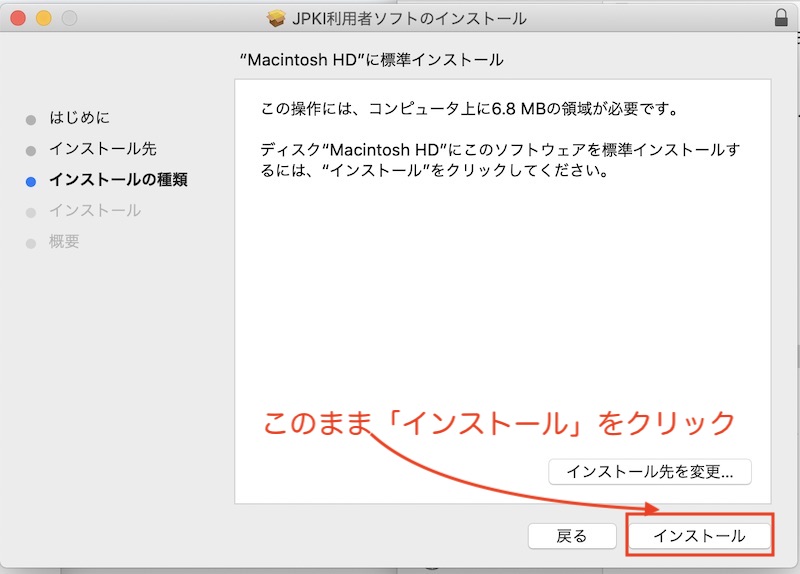Click the text about 6.8 MBの領域が必要です
The height and width of the screenshot is (574, 800).
(469, 109)
